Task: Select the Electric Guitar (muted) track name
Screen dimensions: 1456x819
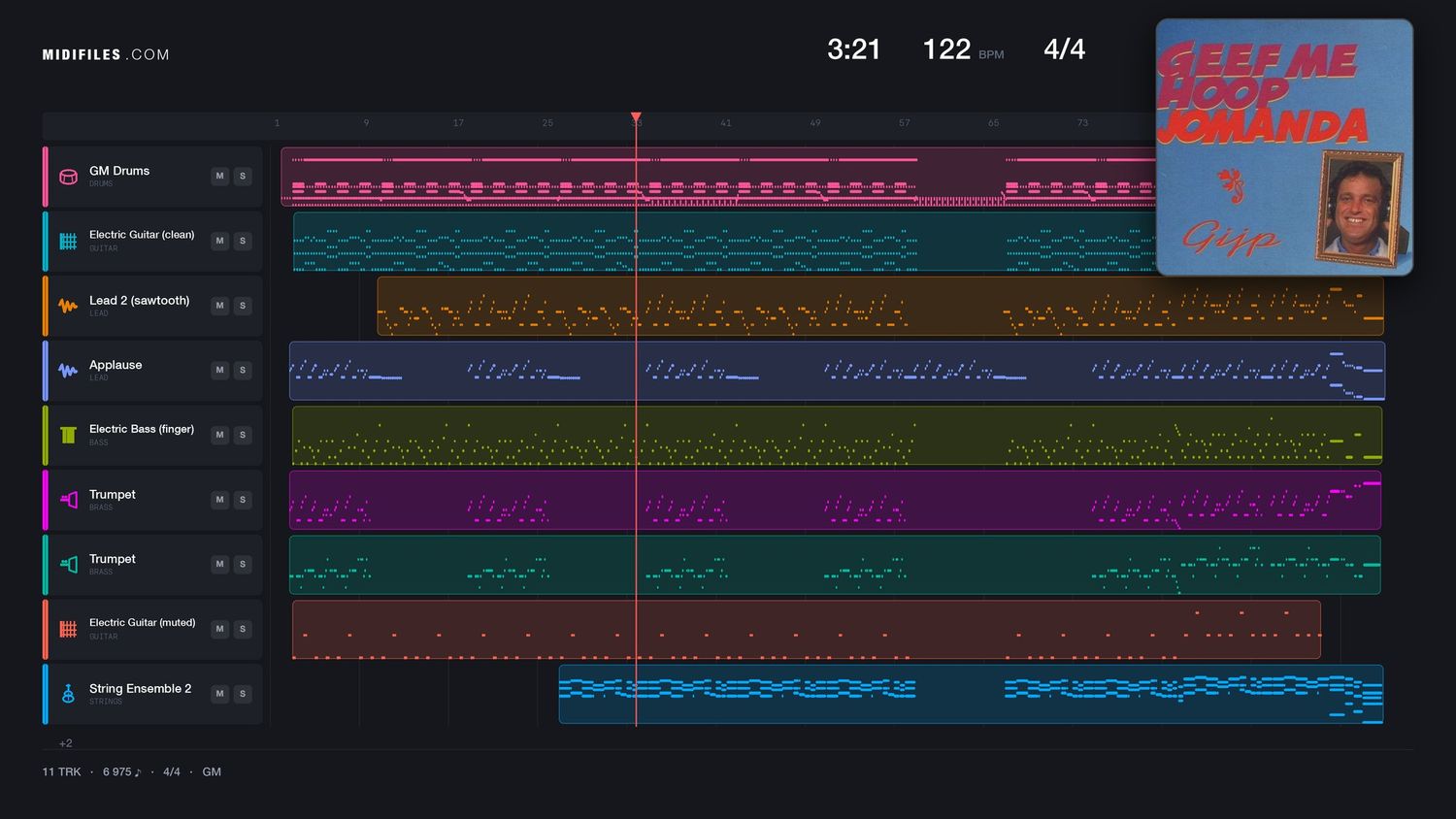Action: pos(143,623)
